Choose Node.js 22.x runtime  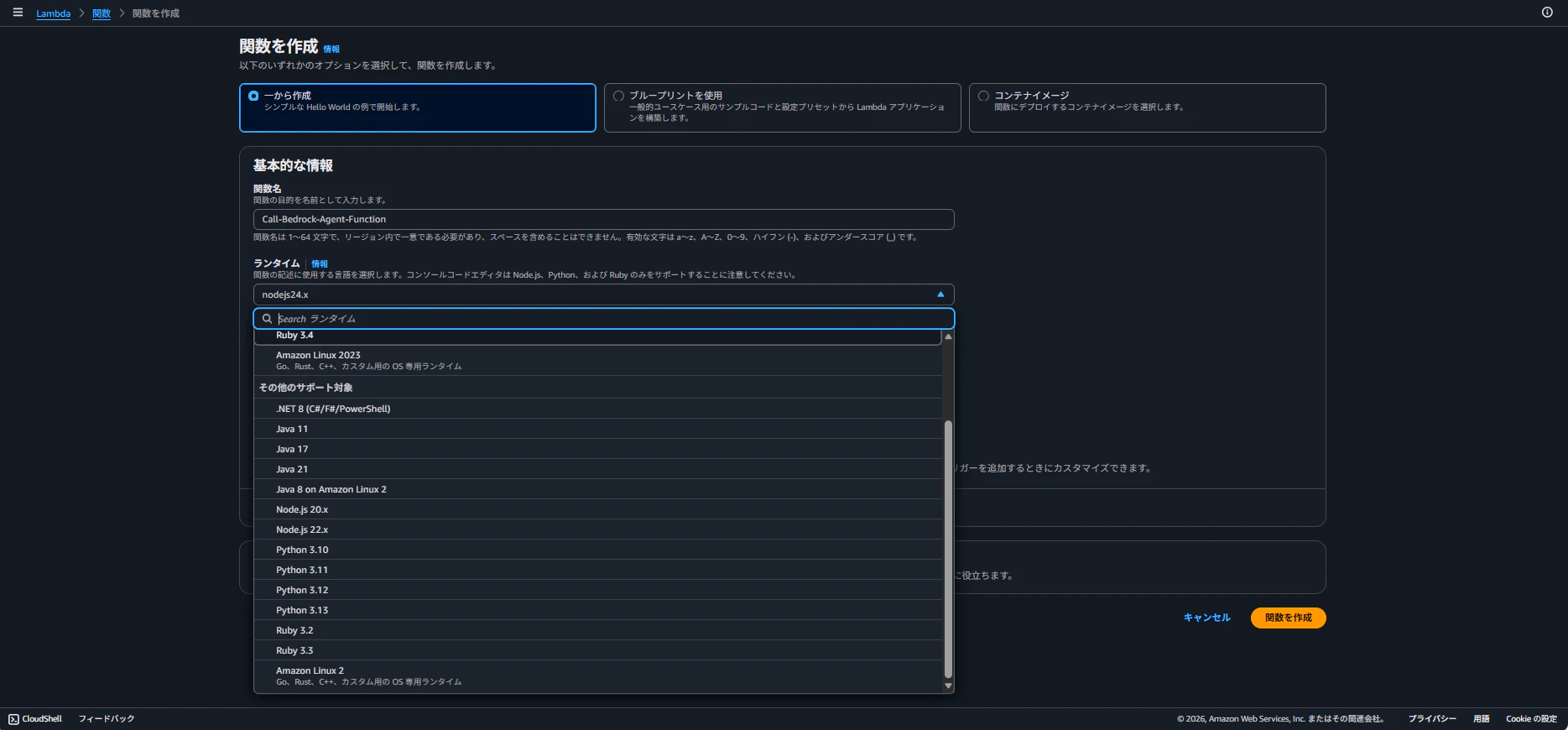(x=598, y=529)
